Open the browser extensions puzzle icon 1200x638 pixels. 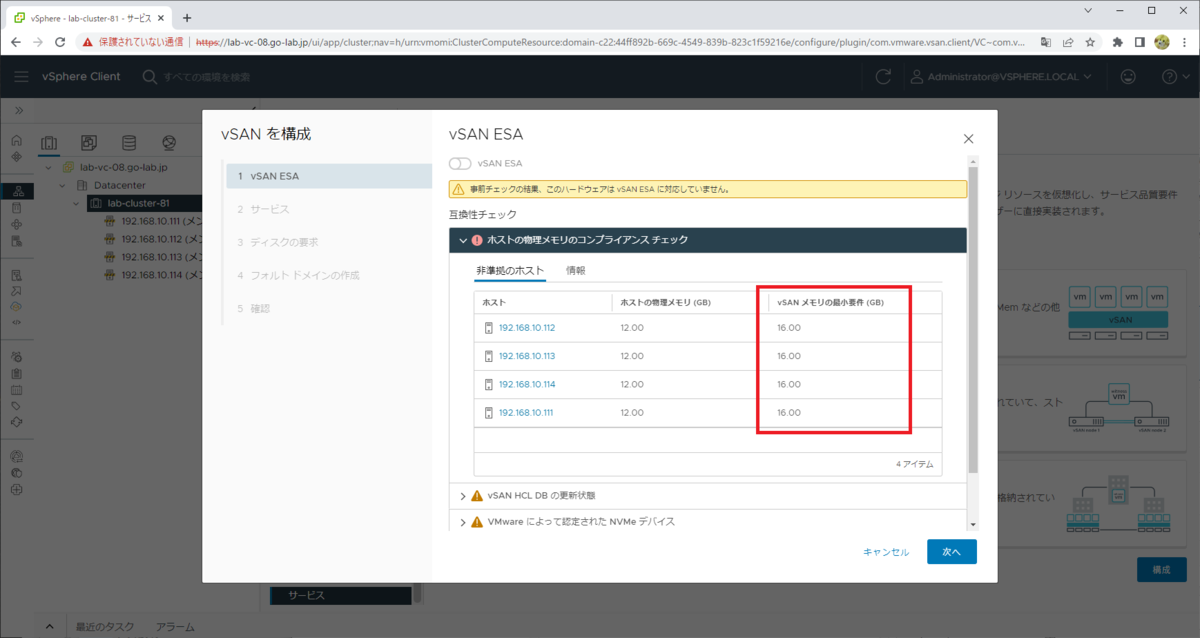pyautogui.click(x=1117, y=42)
